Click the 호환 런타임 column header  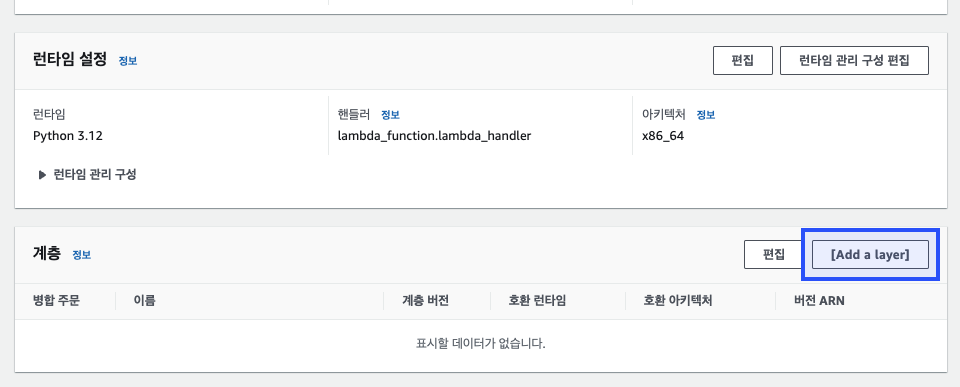click(x=537, y=301)
